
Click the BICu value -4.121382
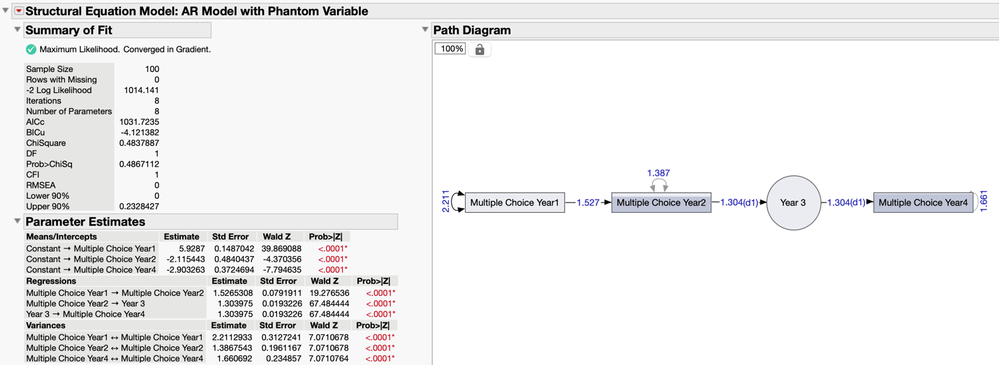[x=140, y=132]
